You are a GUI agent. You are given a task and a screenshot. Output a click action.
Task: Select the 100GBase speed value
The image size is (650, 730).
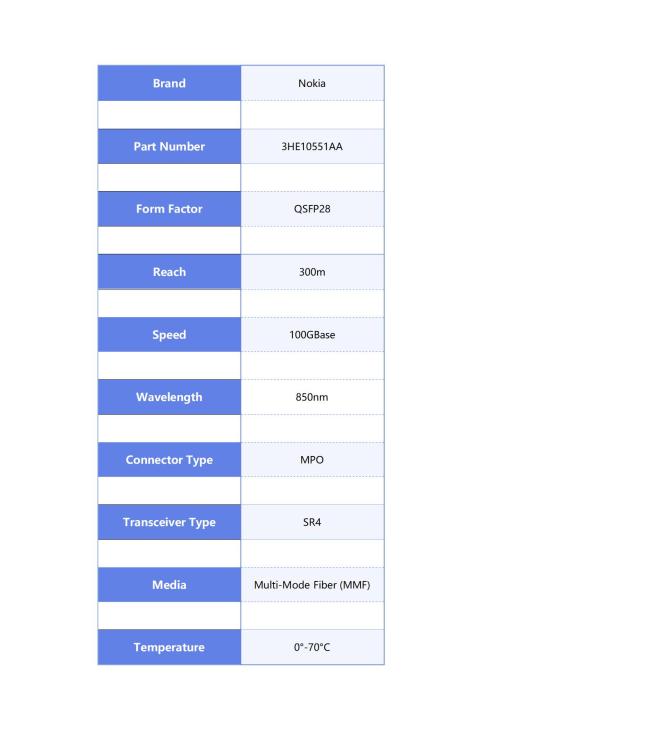coord(312,334)
